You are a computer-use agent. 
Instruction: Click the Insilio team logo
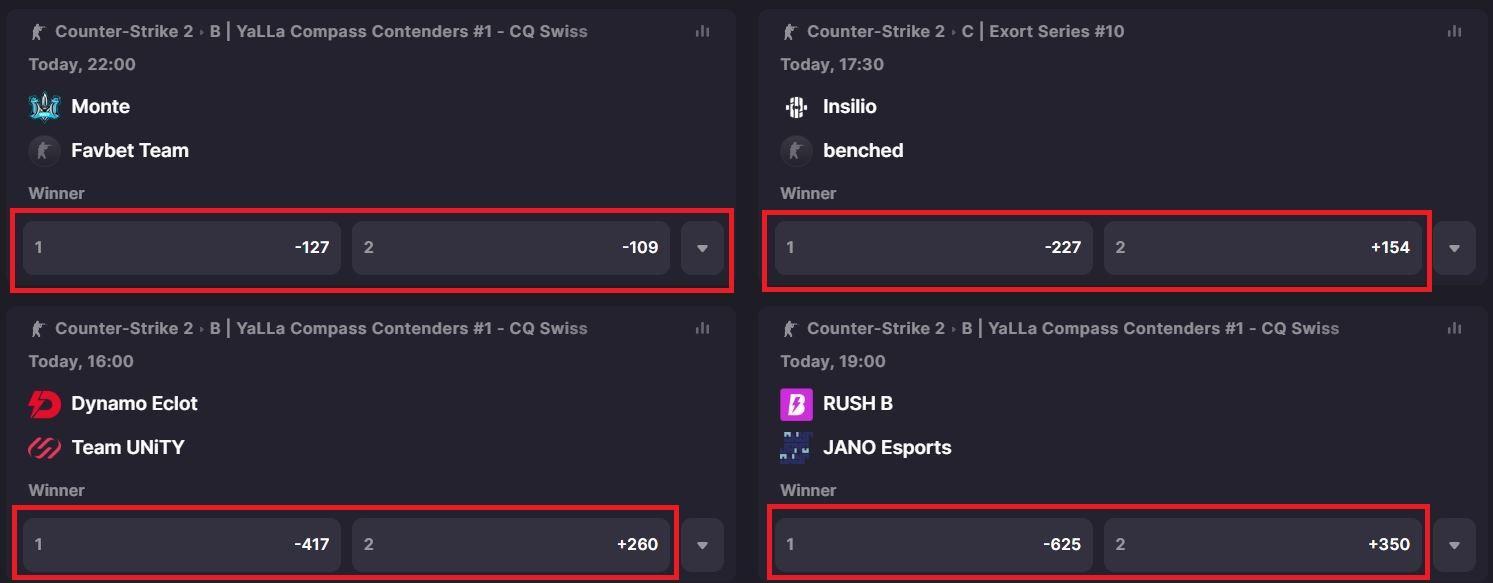pyautogui.click(x=796, y=106)
